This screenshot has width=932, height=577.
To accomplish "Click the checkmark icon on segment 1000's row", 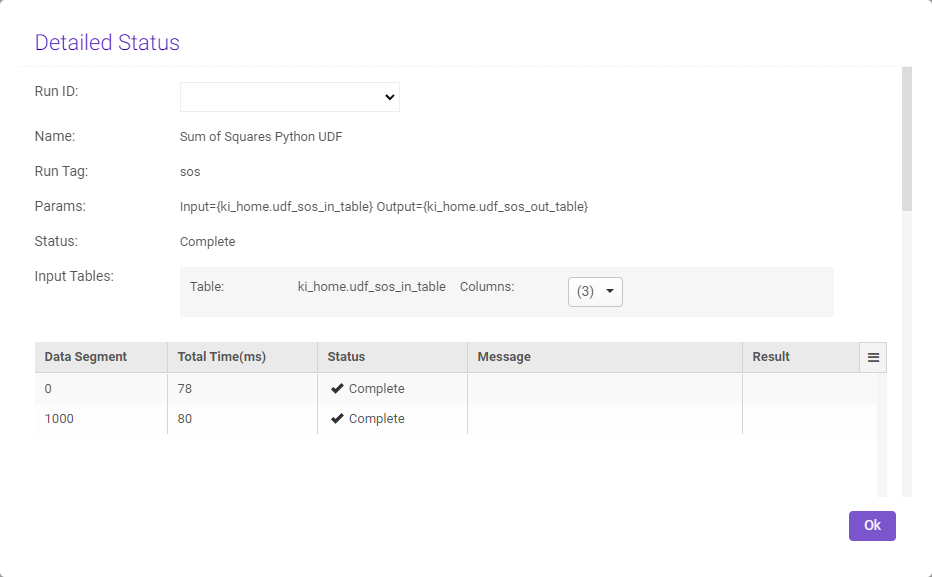I will (337, 418).
